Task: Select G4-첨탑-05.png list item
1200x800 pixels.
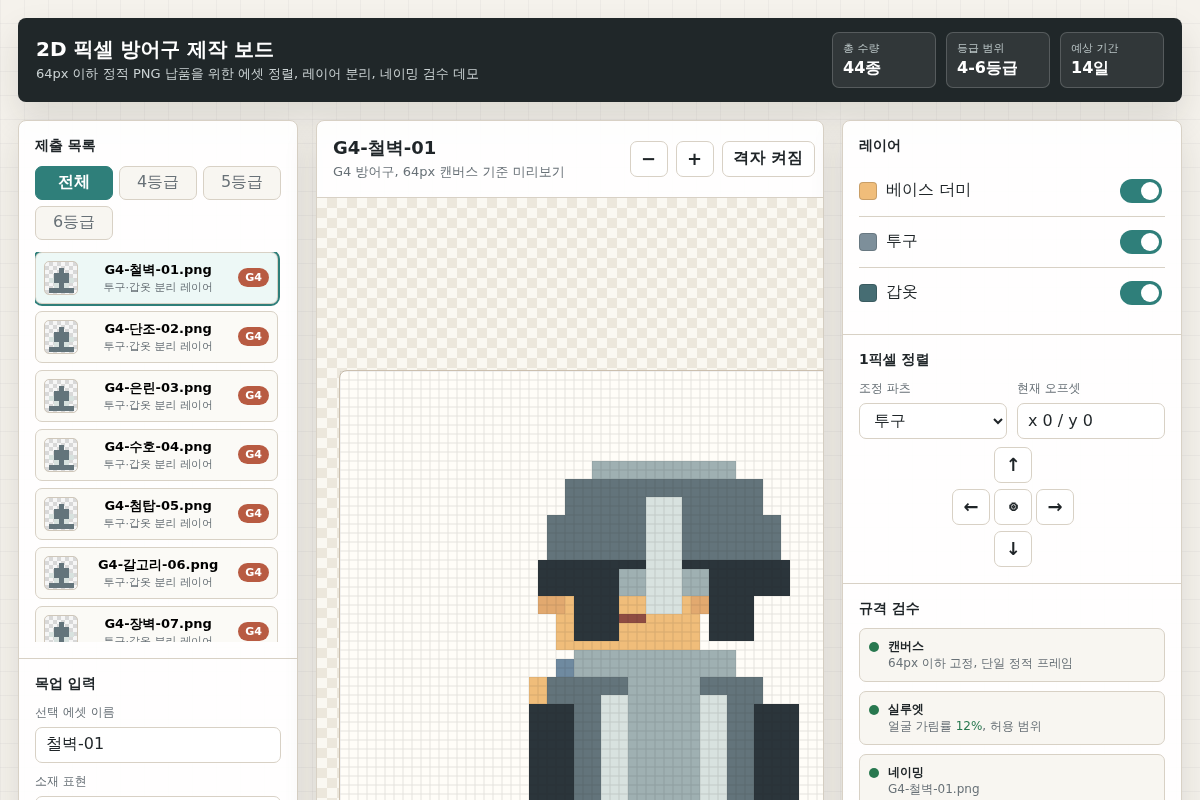Action: point(157,514)
